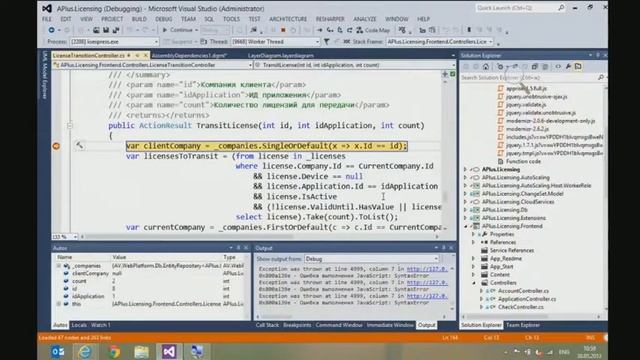Click the ReSharper hammer action icon
Screen dimensions: 640x360
tap(80, 145)
